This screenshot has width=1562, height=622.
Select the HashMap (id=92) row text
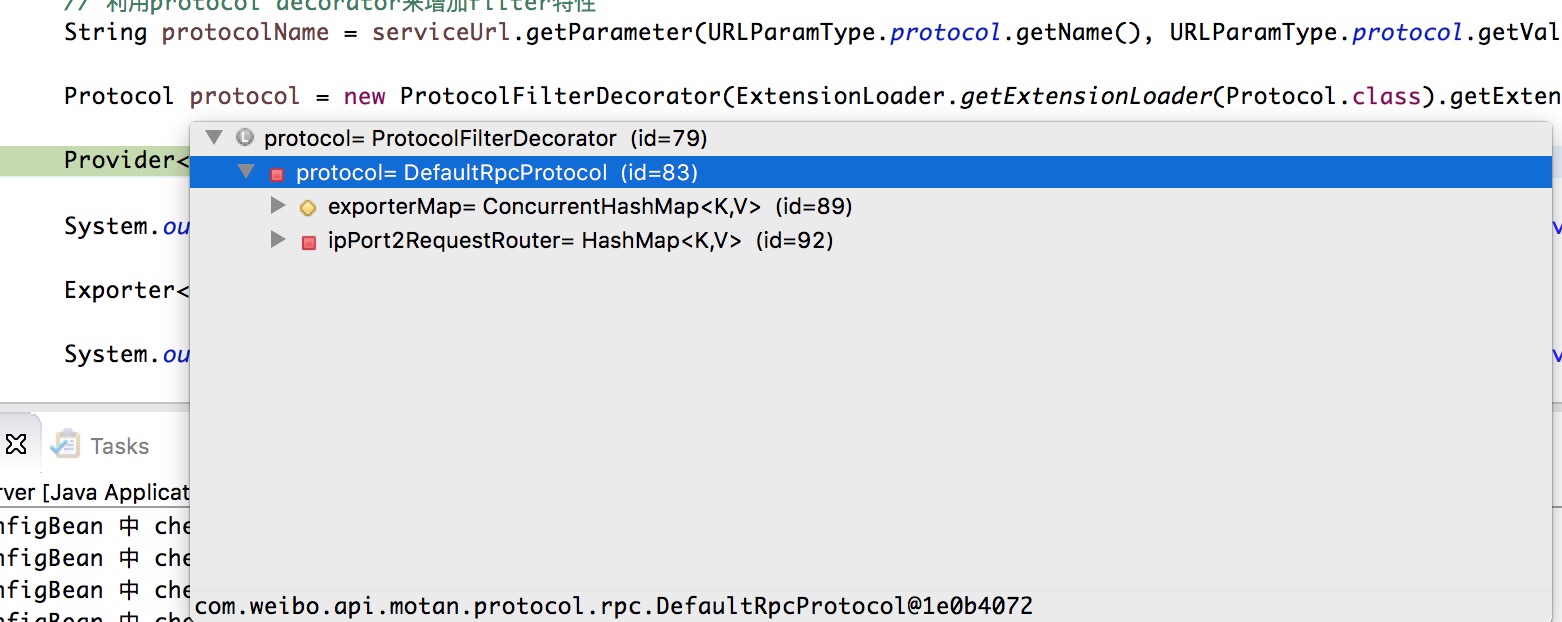click(x=580, y=241)
